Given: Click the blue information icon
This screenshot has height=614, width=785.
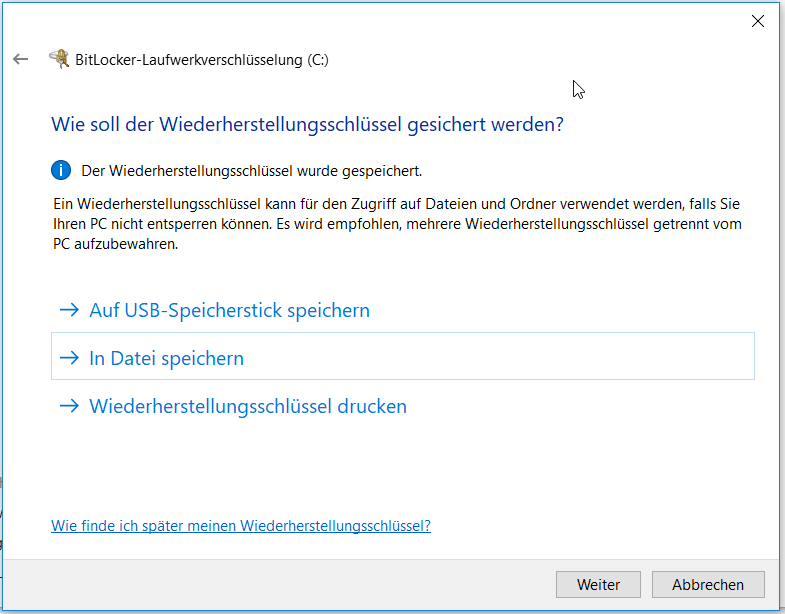Looking at the screenshot, I should pyautogui.click(x=62, y=170).
